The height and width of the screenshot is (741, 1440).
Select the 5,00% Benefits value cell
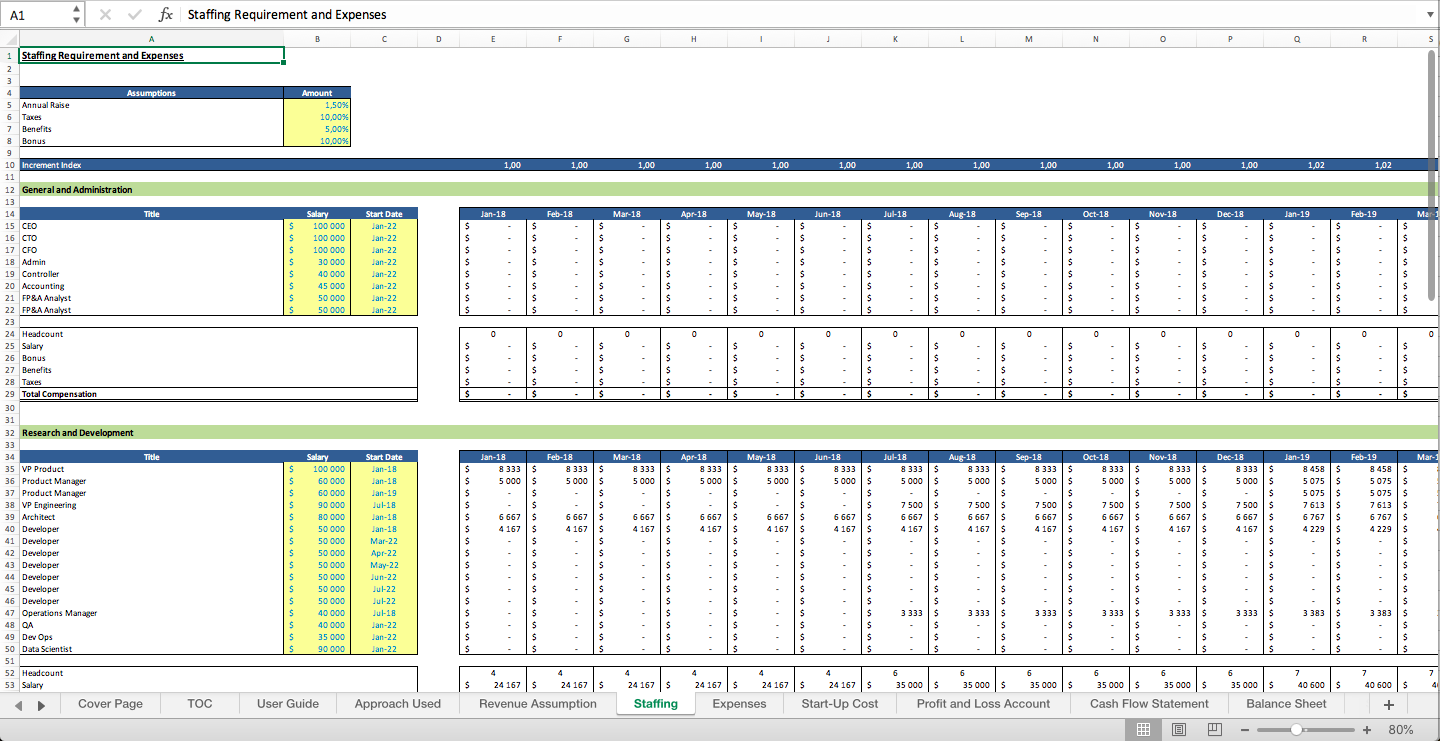coord(317,129)
